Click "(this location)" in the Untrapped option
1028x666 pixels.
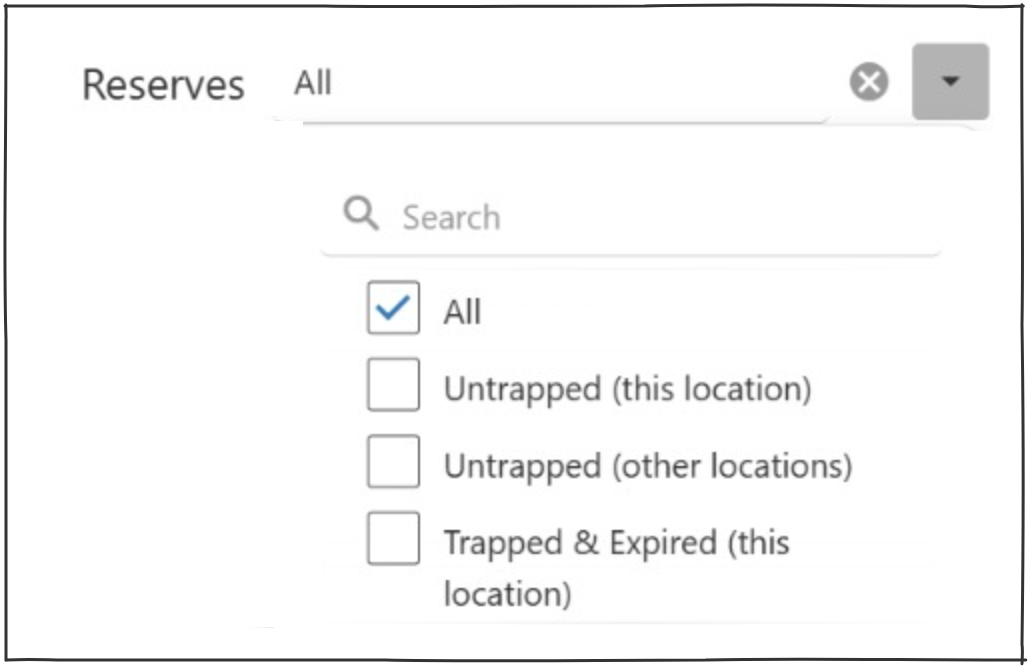tap(711, 388)
